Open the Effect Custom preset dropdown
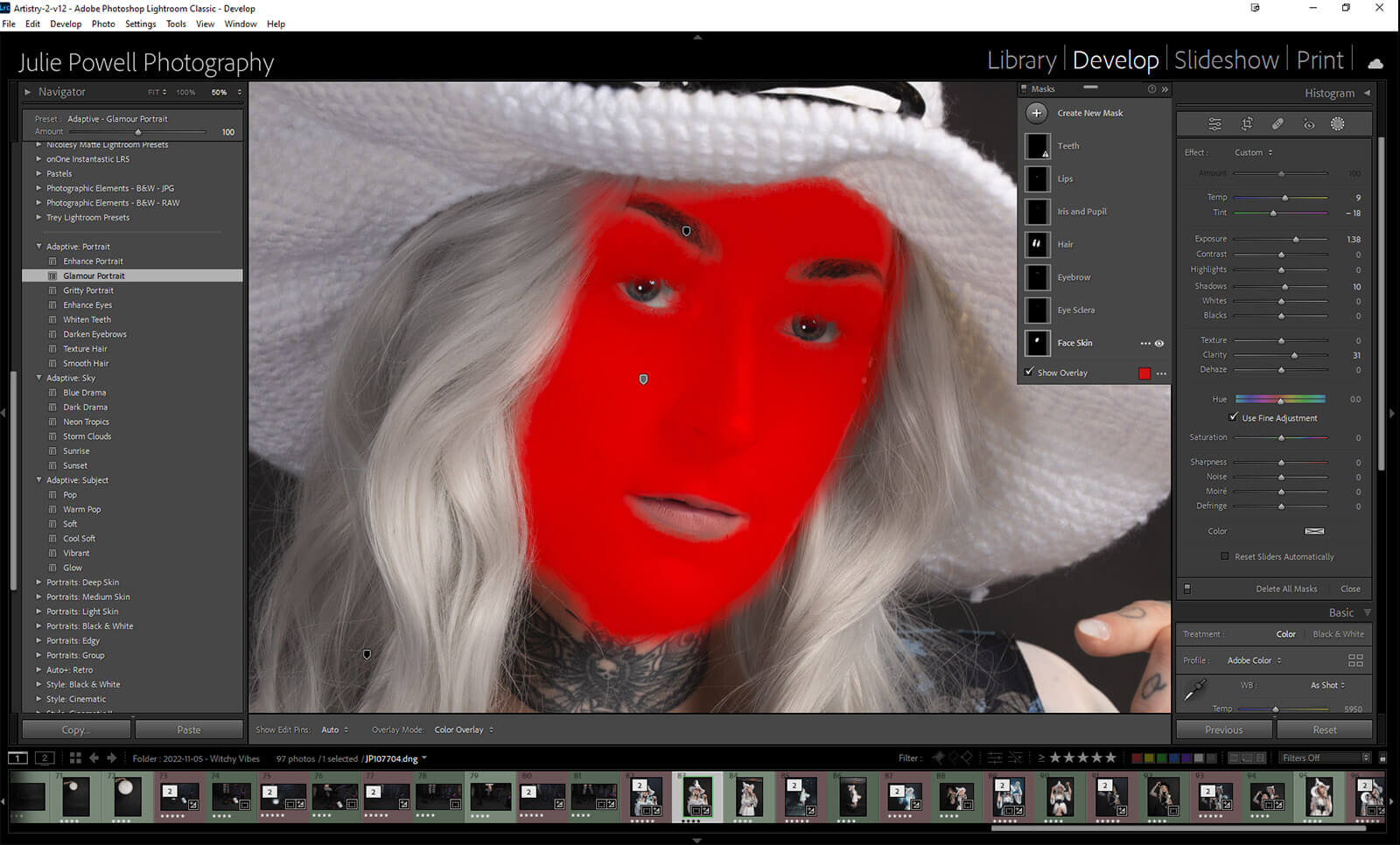The height and width of the screenshot is (845, 1400). coord(1253,152)
